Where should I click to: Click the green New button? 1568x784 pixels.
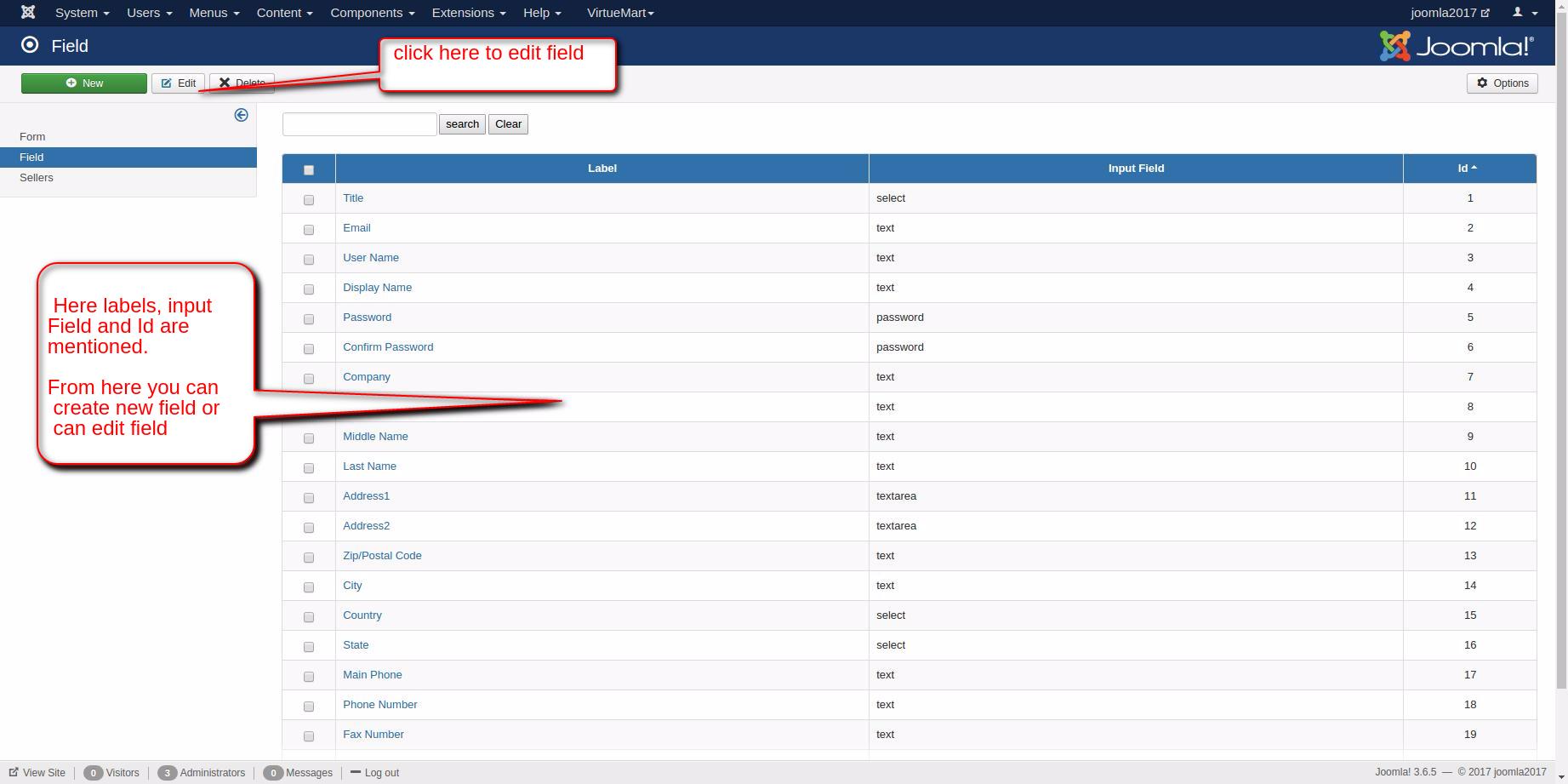point(84,83)
